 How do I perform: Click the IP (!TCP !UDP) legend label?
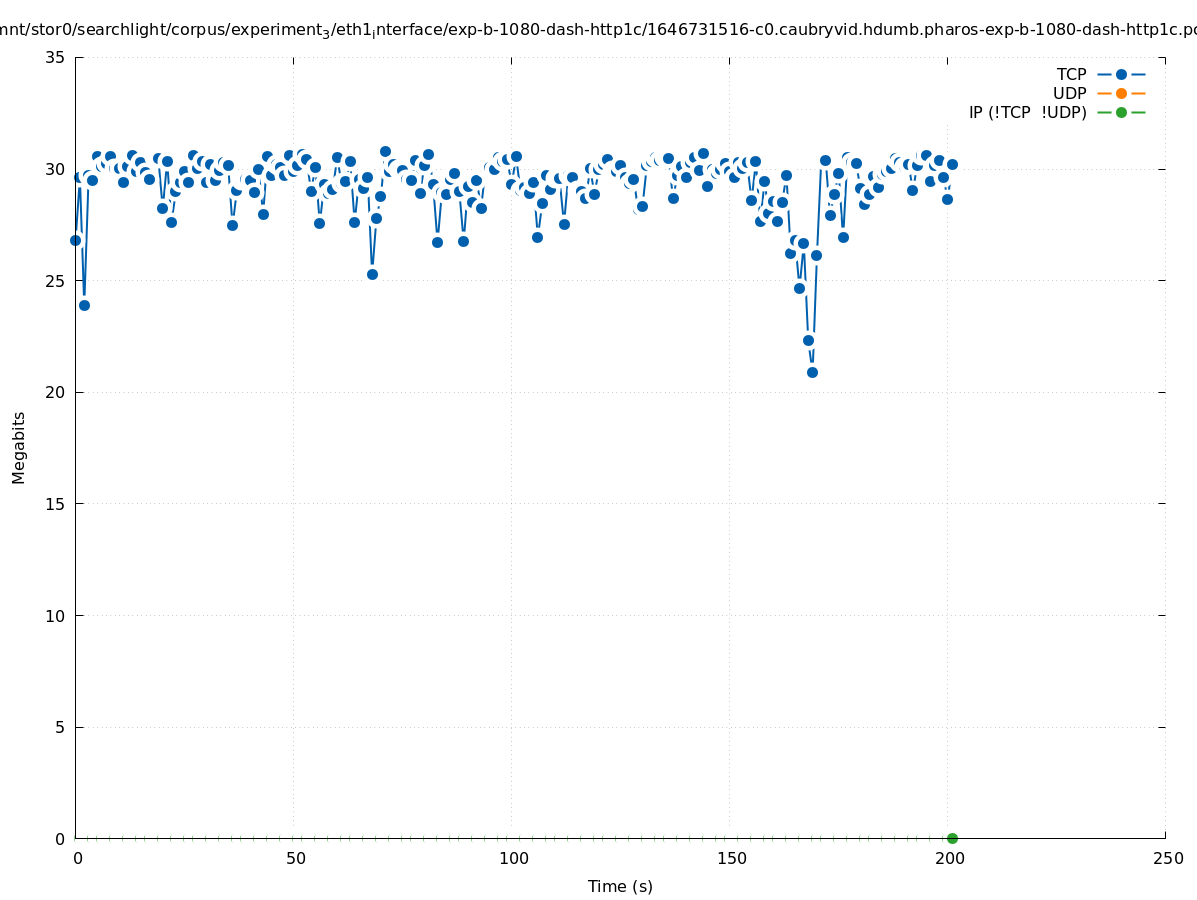[x=1027, y=112]
